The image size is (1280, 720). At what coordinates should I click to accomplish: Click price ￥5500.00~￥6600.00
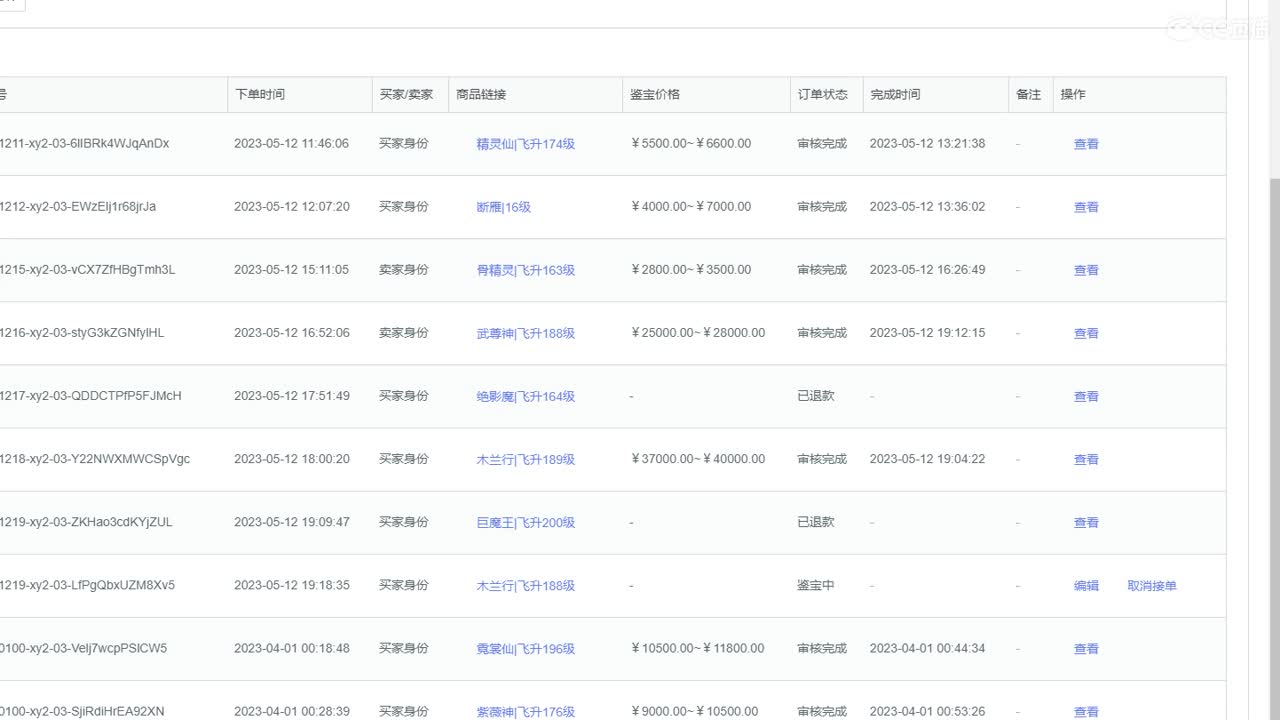coord(690,143)
